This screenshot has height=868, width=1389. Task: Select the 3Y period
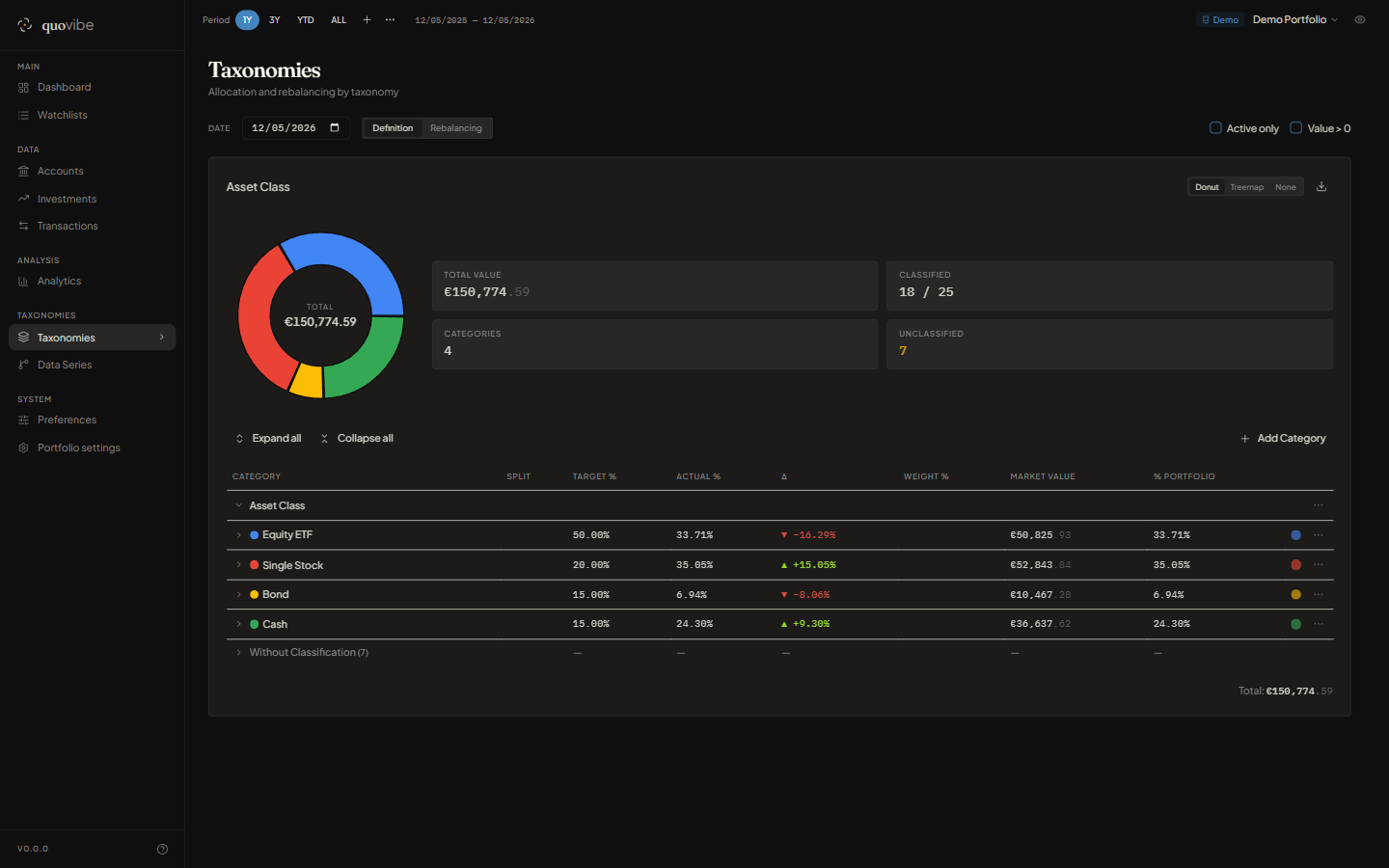[x=275, y=20]
